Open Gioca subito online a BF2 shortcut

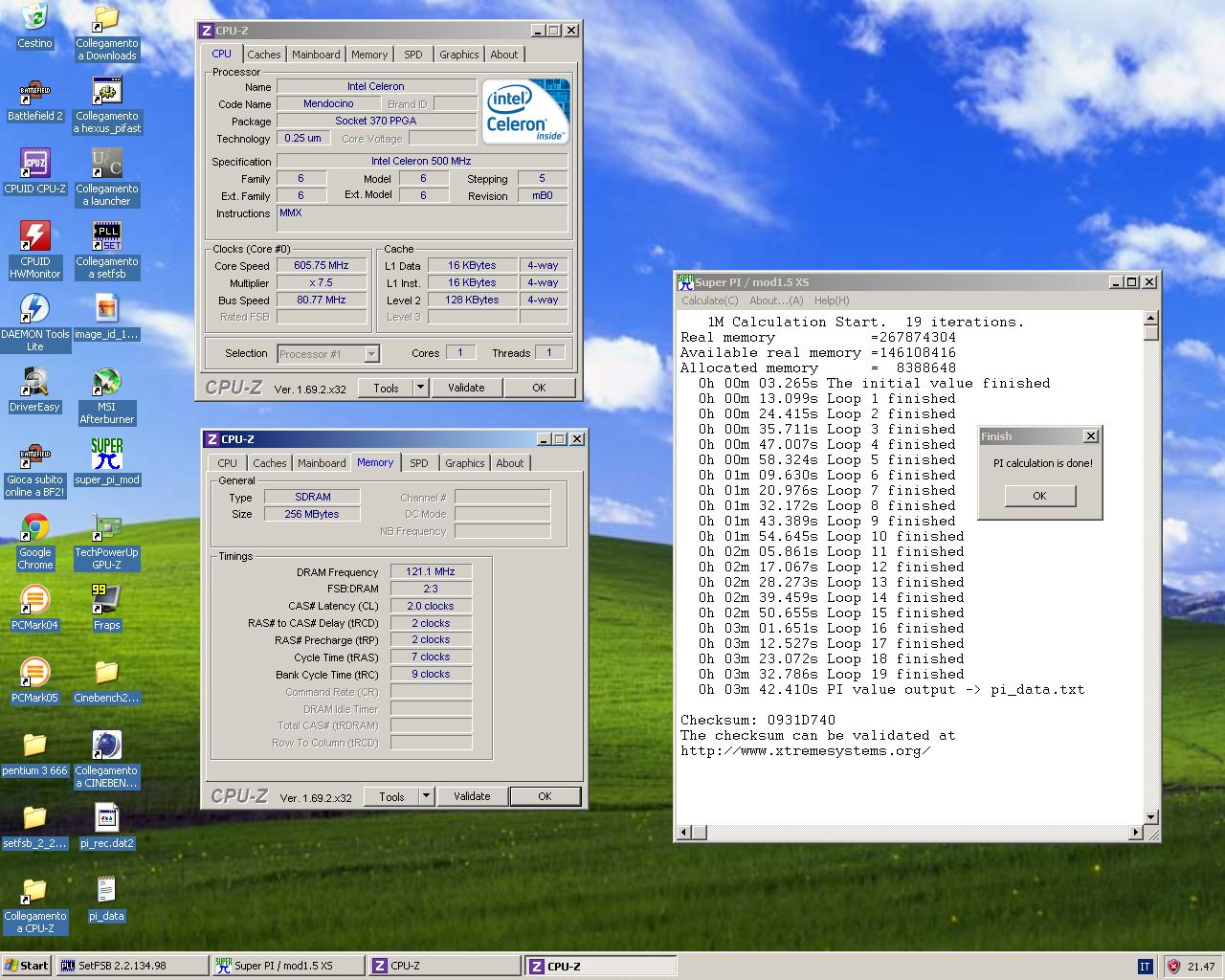coord(35,469)
